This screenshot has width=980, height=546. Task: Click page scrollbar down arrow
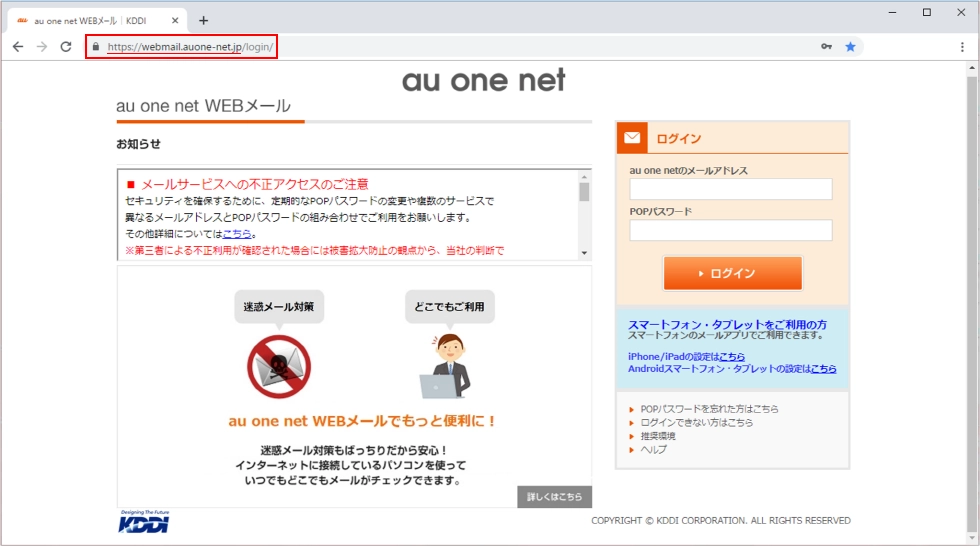972,539
